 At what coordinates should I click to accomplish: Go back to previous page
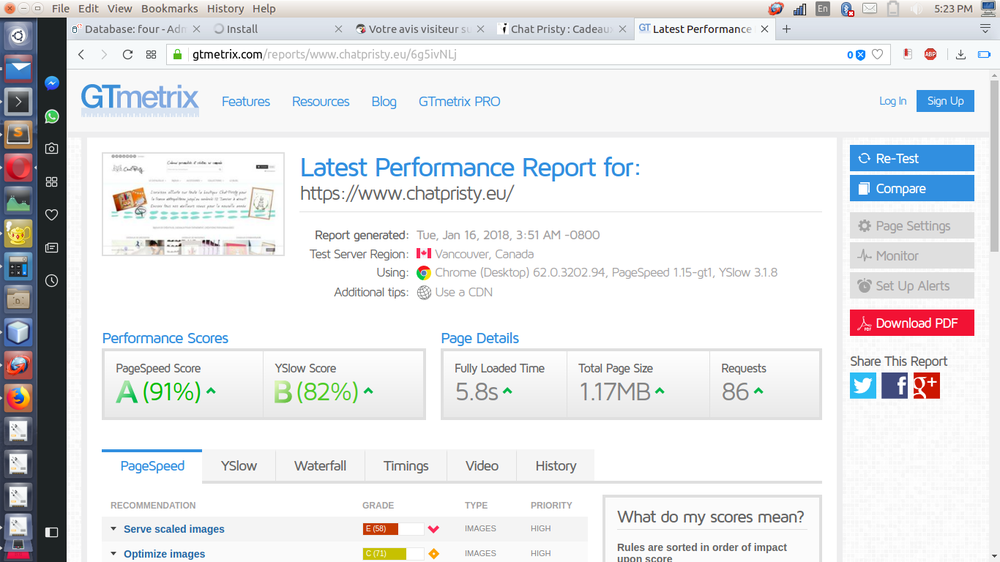coord(82,54)
